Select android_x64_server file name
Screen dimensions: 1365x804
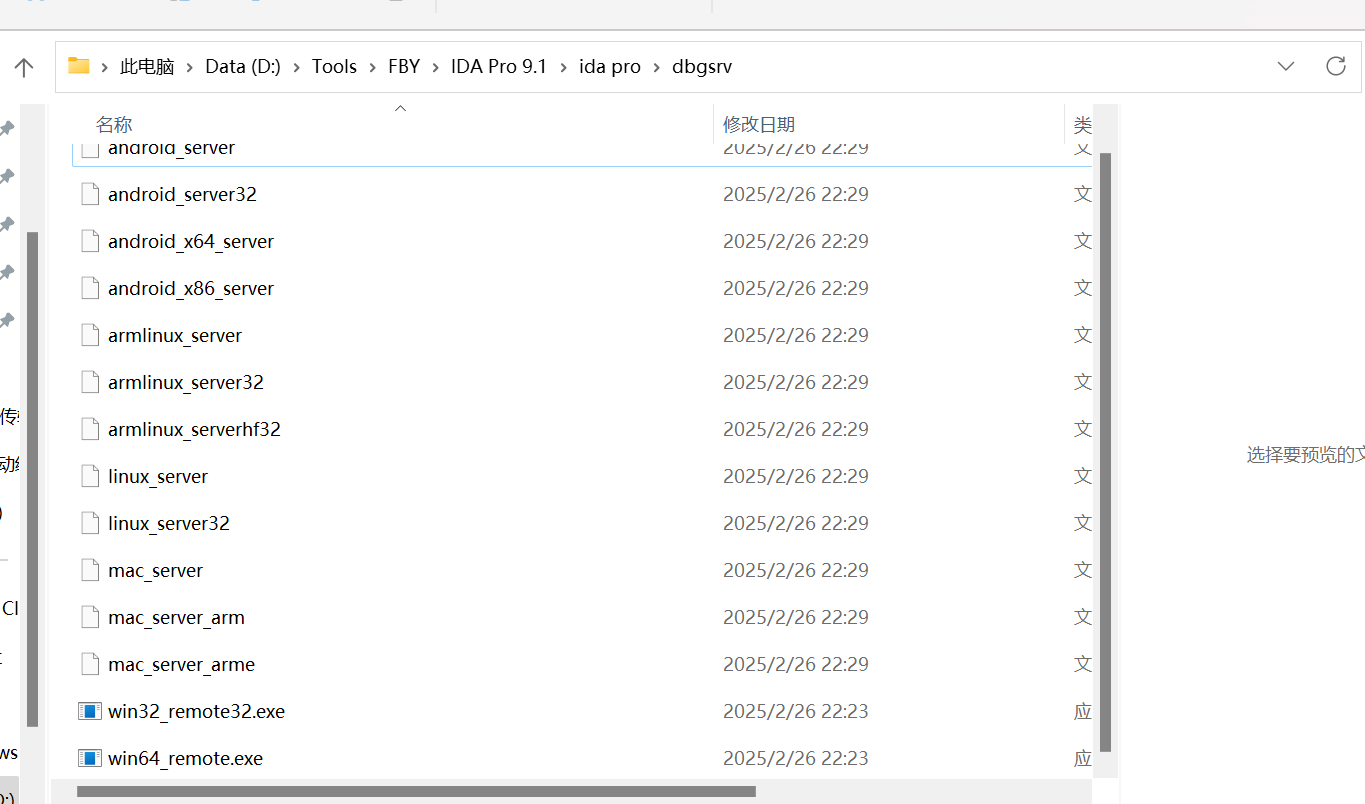pyautogui.click(x=191, y=241)
